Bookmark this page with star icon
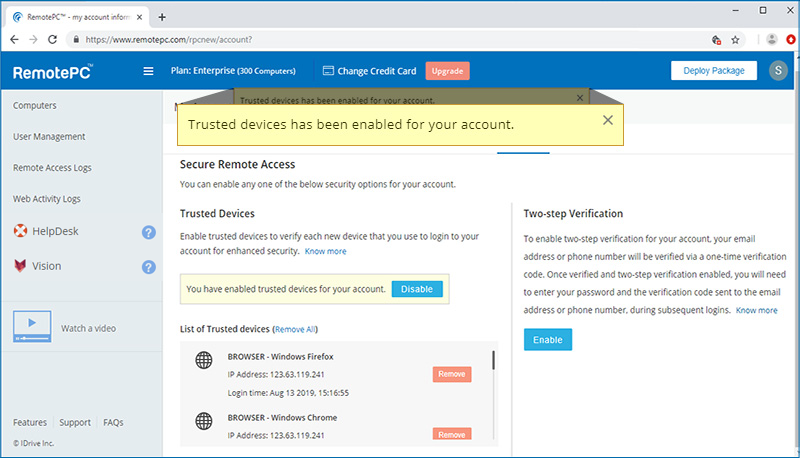The height and width of the screenshot is (458, 800). tap(735, 40)
